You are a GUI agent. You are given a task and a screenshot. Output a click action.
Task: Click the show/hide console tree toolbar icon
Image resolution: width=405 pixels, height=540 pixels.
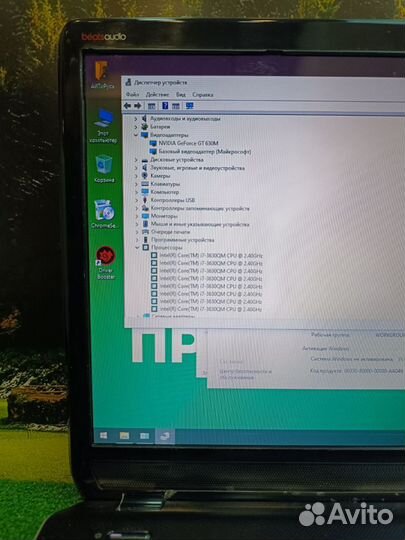tap(152, 106)
